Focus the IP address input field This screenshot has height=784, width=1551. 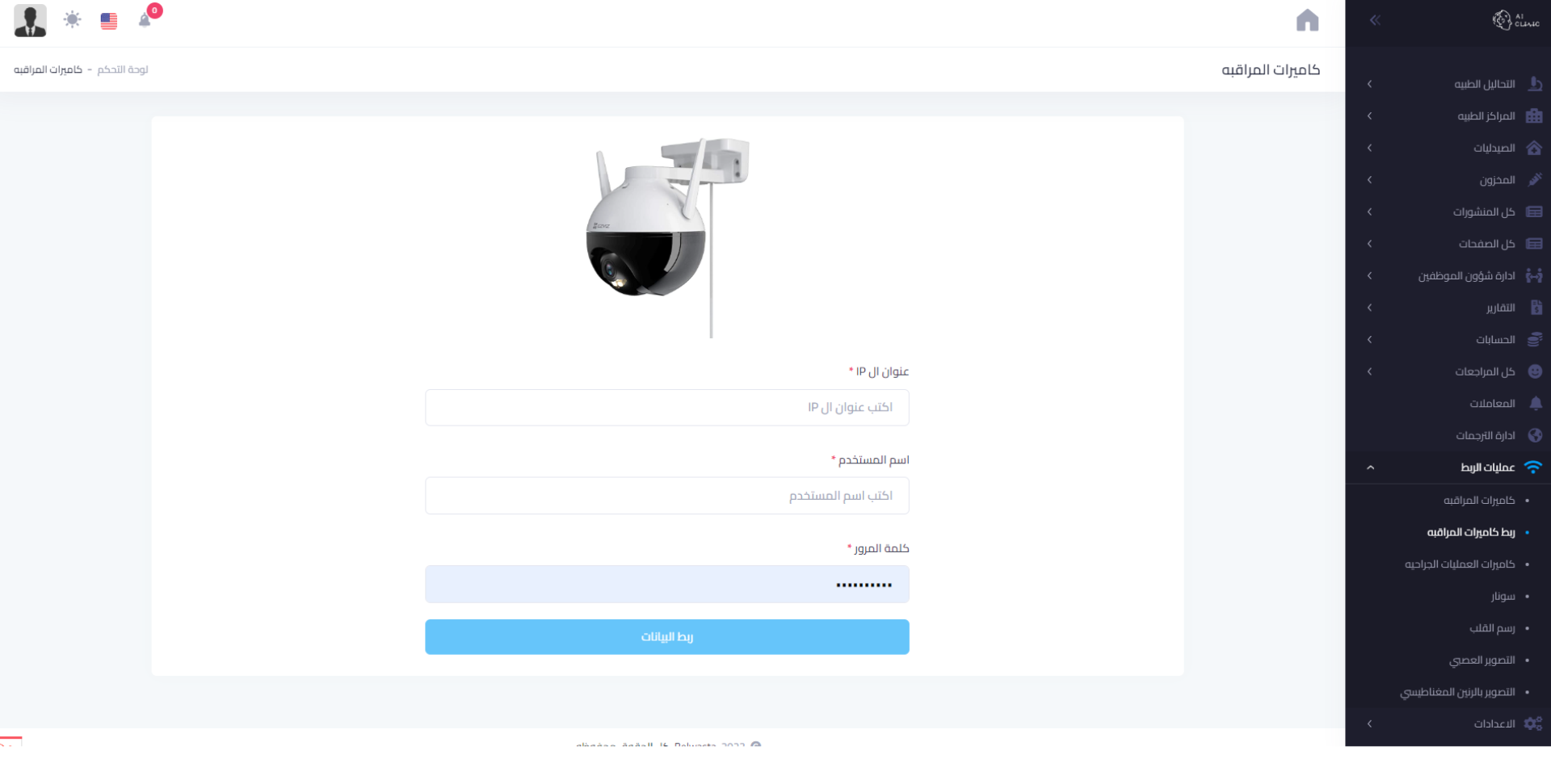click(667, 408)
